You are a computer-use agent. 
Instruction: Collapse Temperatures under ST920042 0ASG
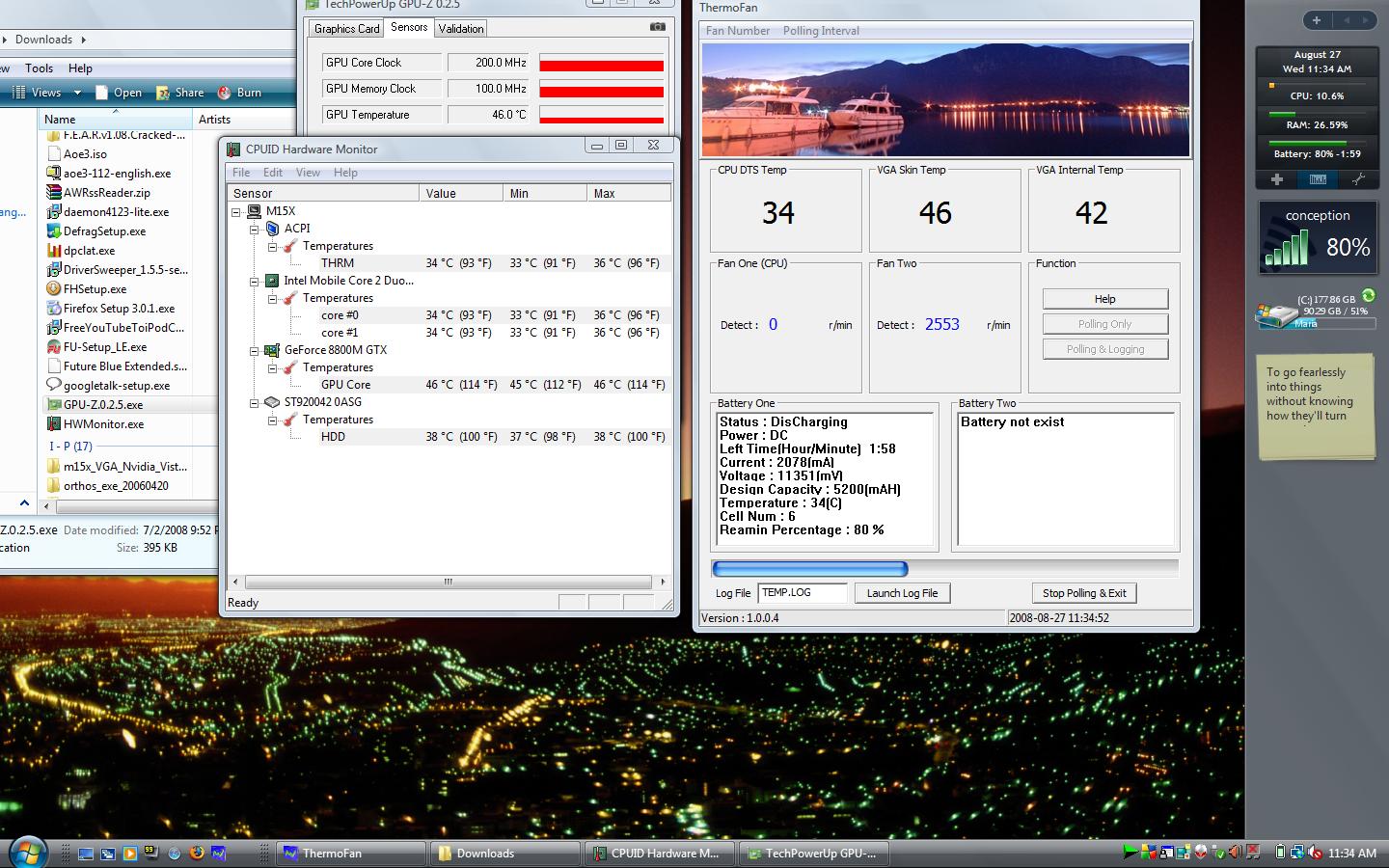point(273,420)
